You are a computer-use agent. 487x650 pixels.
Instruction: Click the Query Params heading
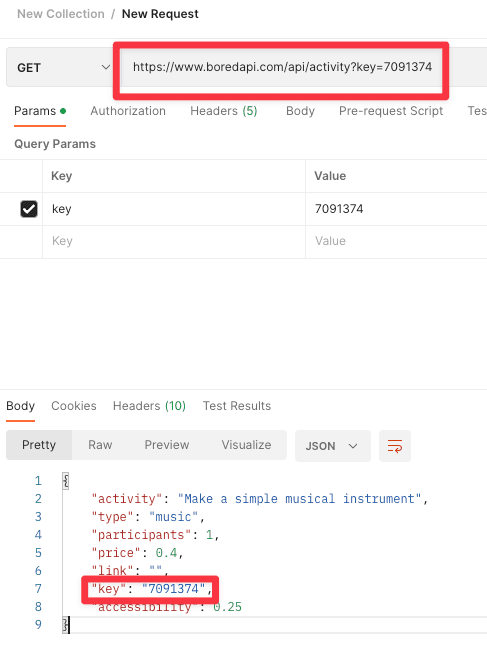point(55,144)
